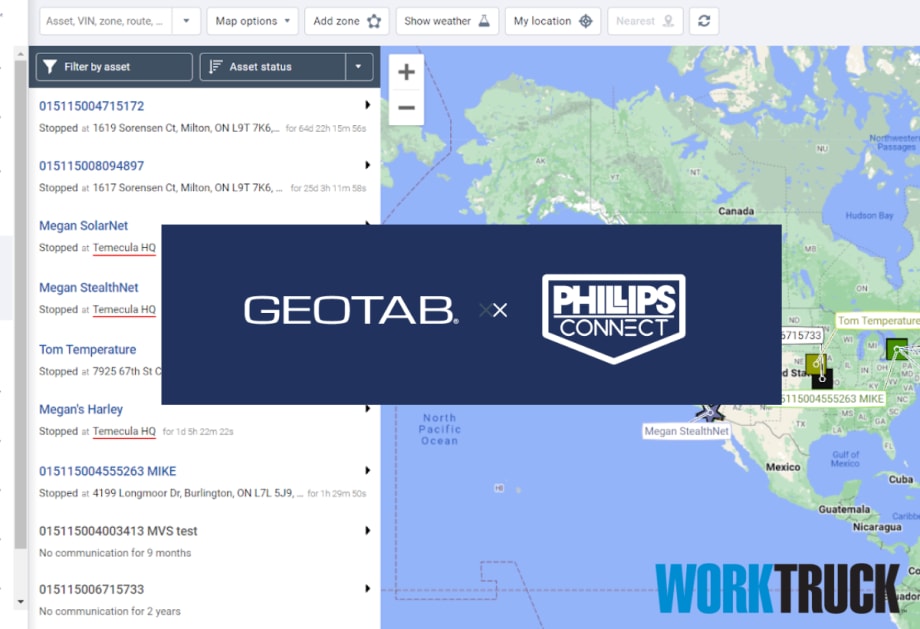Open asset 015115004715172 link
This screenshot has width=920, height=629.
pyautogui.click(x=92, y=106)
